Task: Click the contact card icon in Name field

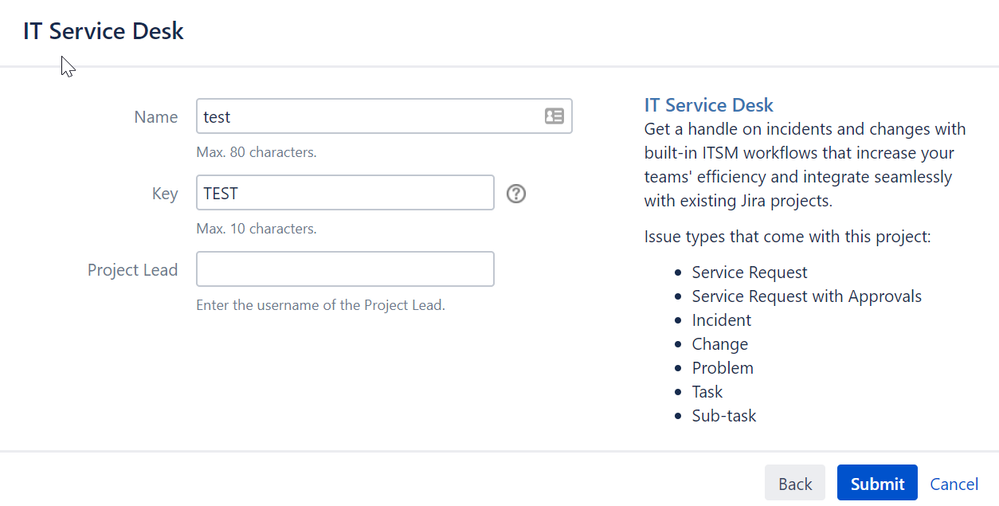Action: click(x=554, y=116)
